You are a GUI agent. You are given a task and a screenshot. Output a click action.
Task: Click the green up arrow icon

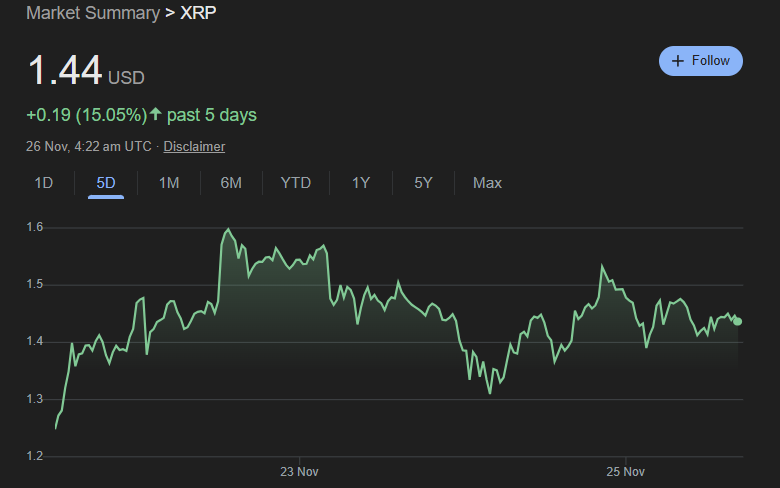pos(156,114)
